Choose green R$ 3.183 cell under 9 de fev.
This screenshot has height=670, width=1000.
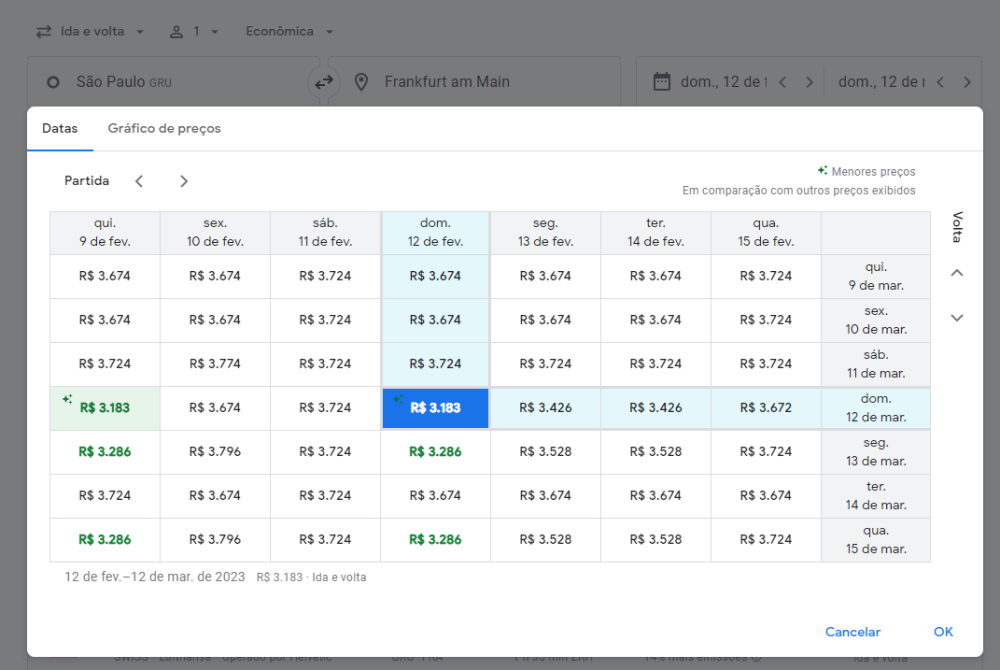click(105, 408)
